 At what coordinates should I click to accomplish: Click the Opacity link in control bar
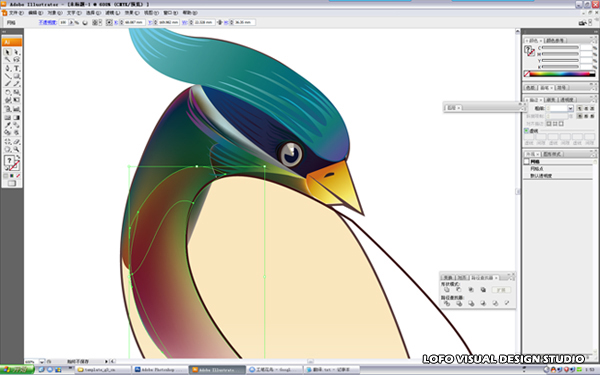pos(47,23)
